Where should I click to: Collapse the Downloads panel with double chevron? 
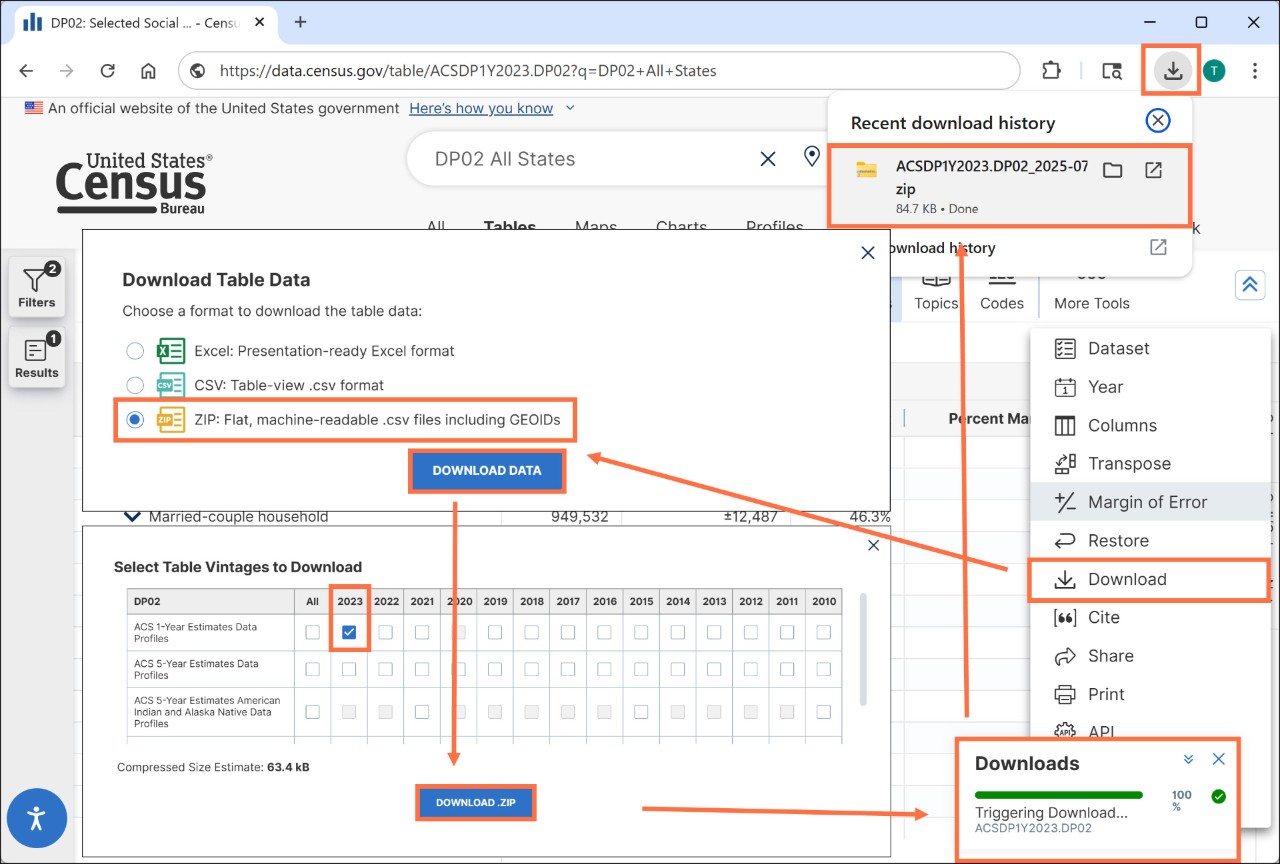(1188, 759)
